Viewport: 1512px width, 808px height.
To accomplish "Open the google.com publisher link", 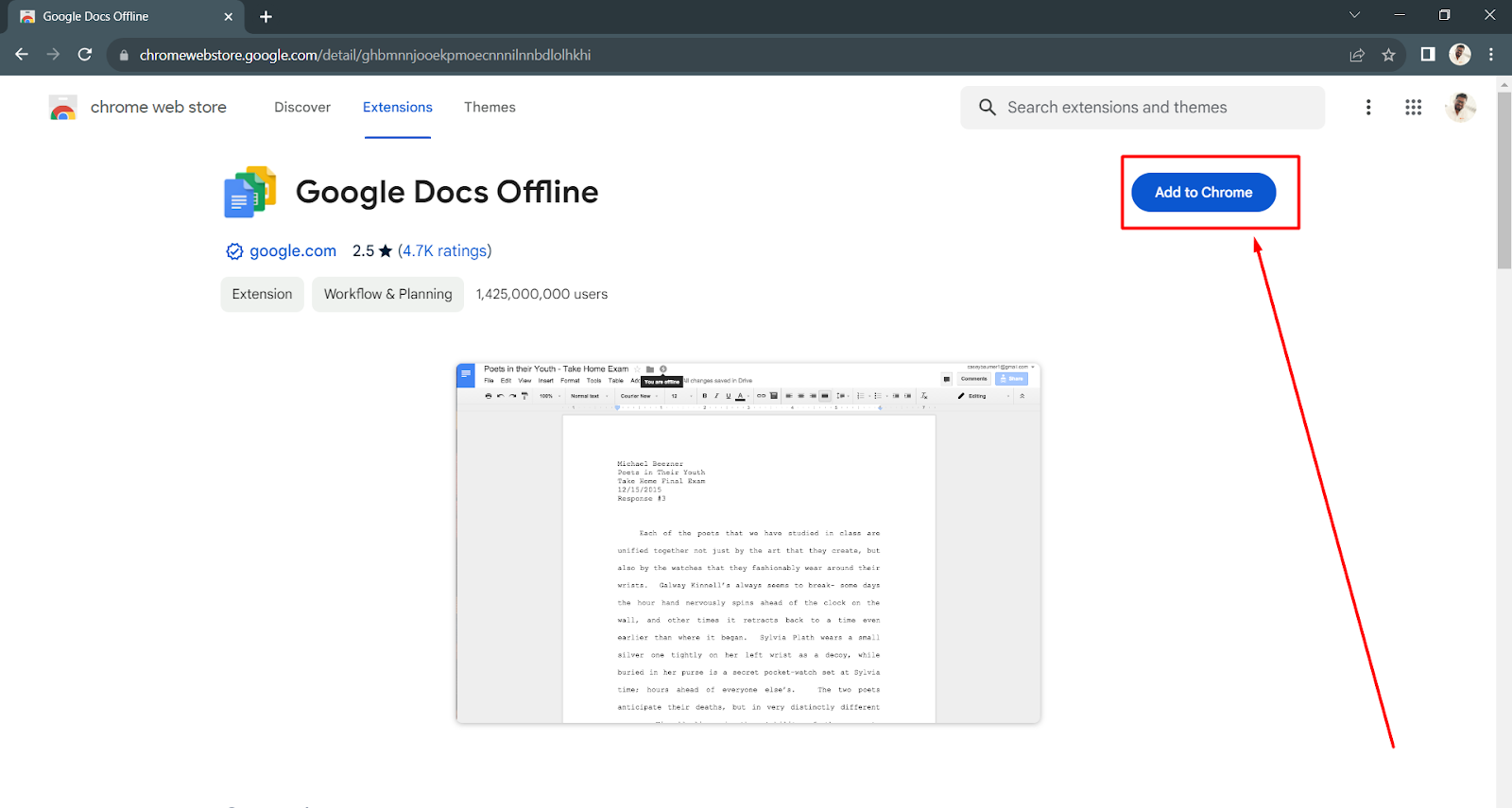I will point(293,251).
